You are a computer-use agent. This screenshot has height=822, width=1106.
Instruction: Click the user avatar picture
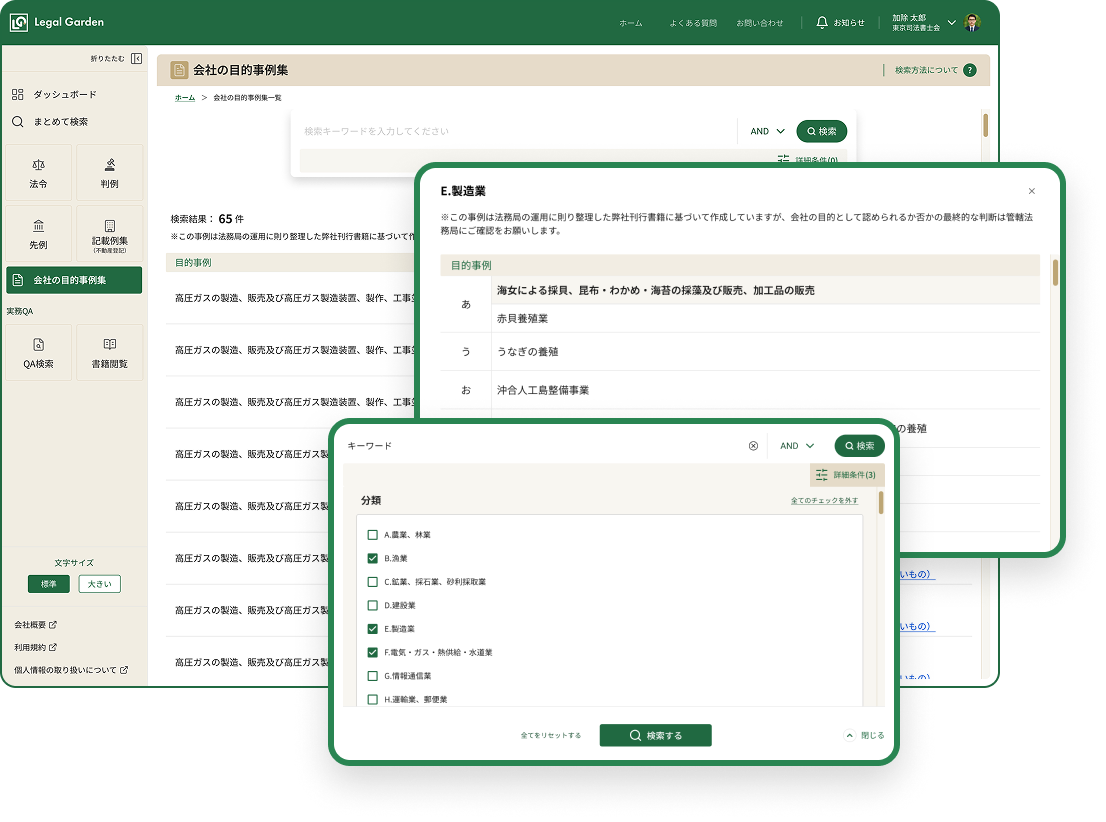973,23
